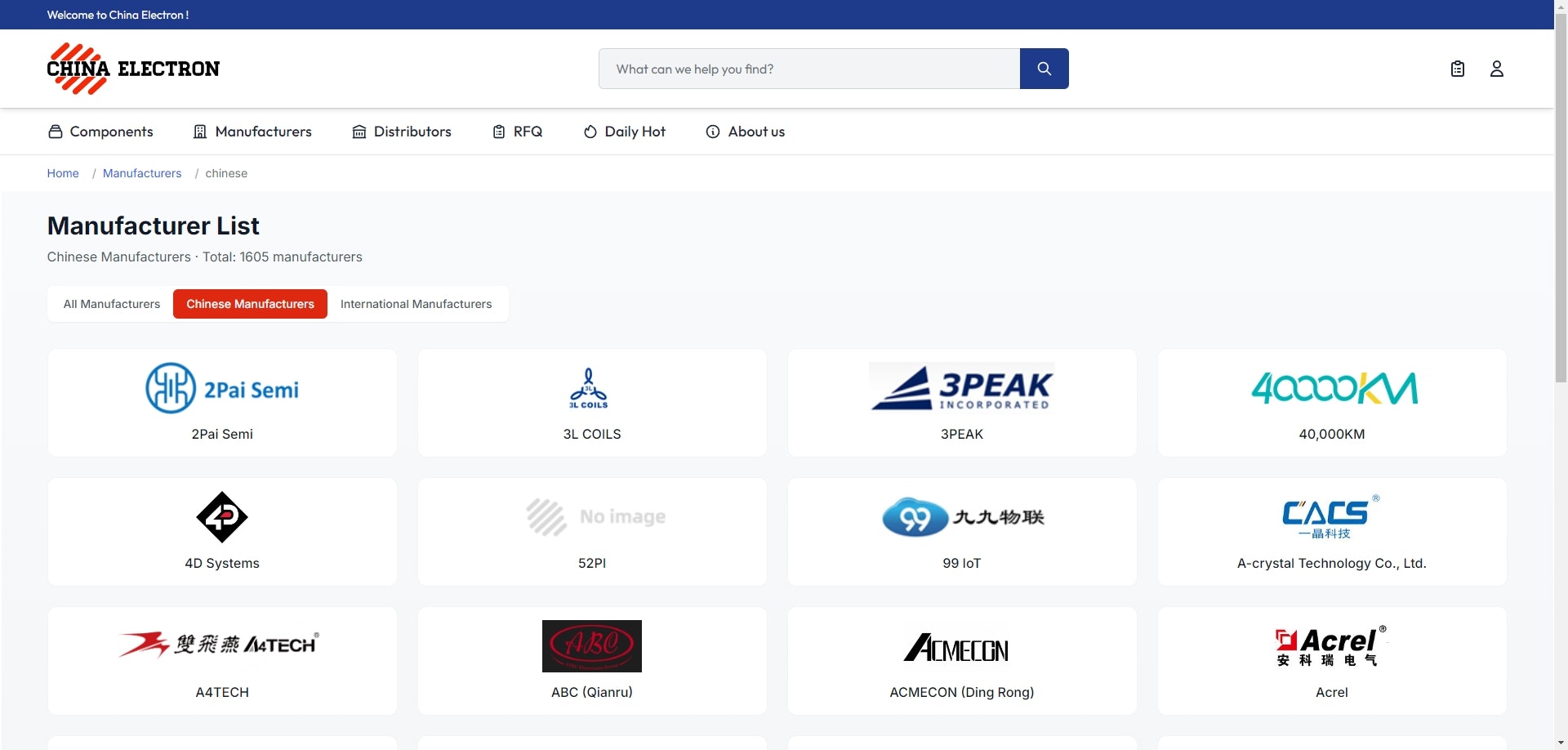1568x750 pixels.
Task: Click the scrollbar up arrow
Action: (1561, 7)
